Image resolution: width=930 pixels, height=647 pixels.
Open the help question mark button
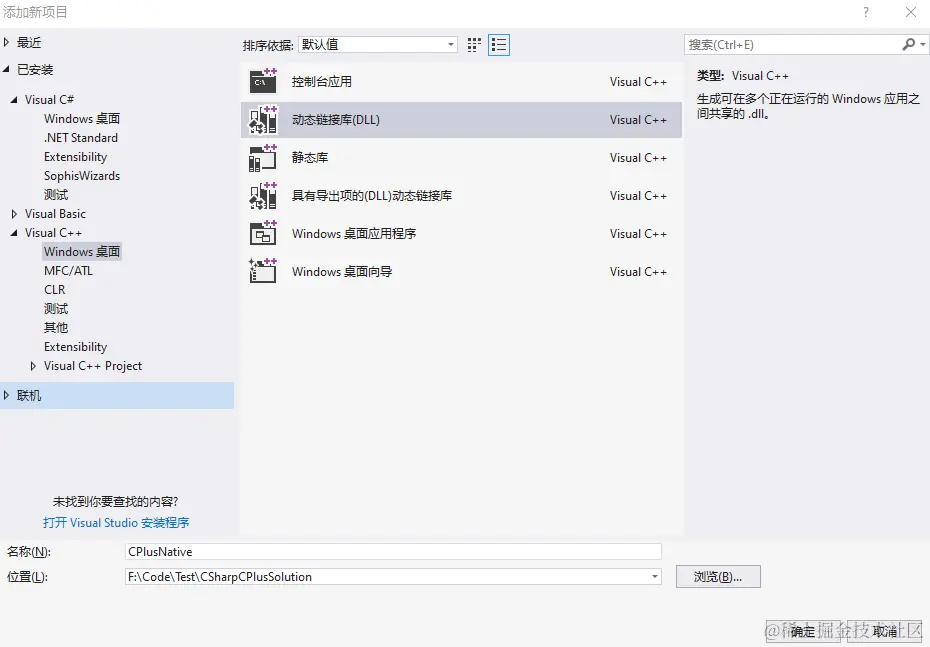tap(866, 12)
